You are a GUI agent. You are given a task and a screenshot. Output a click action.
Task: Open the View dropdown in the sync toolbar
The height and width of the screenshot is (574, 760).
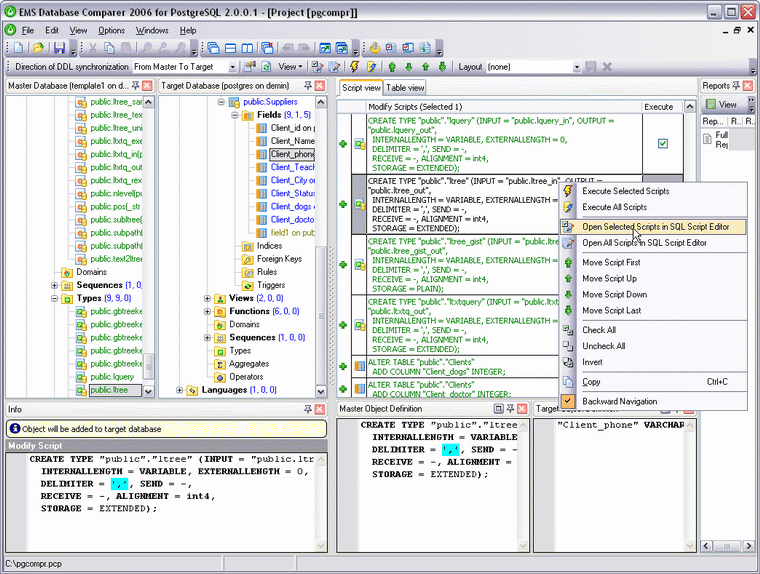290,67
